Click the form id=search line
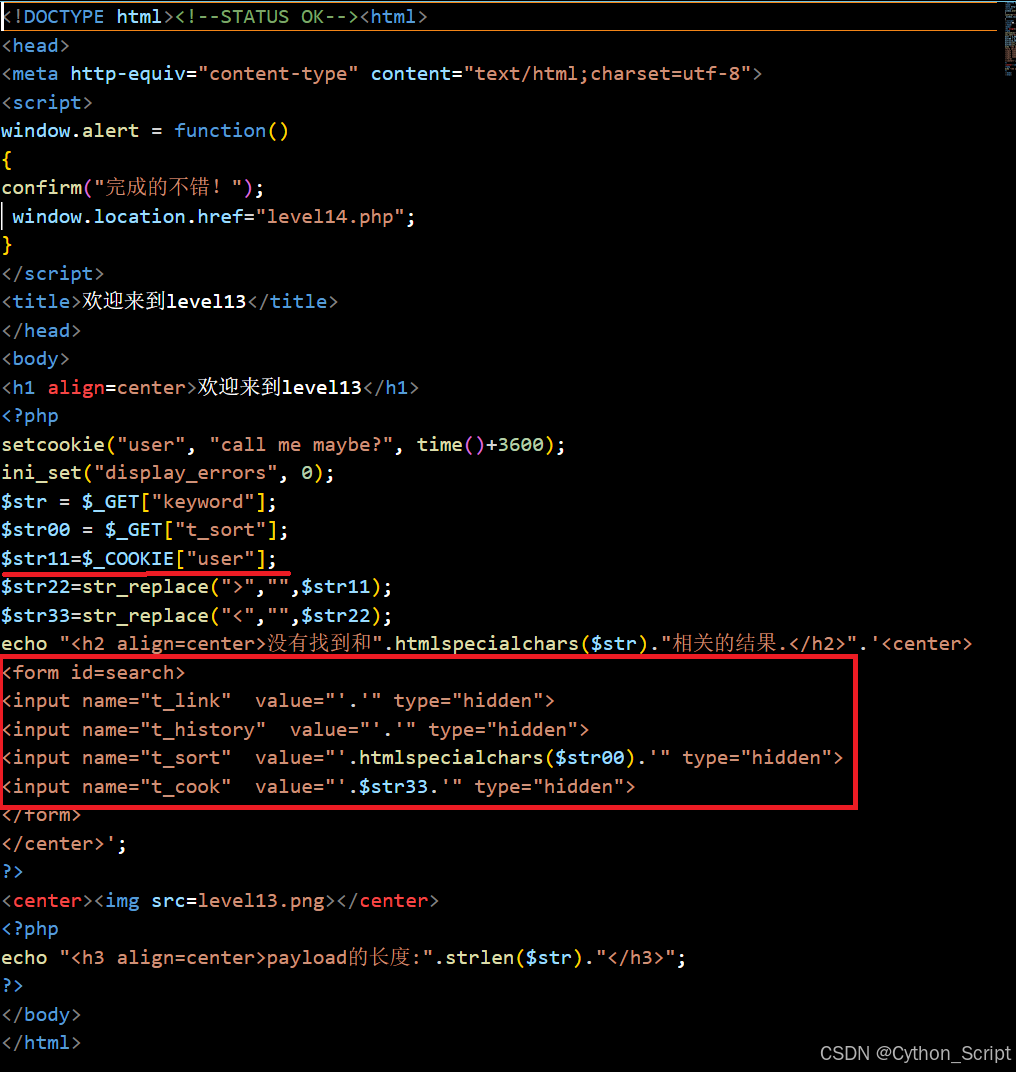Screen dimensions: 1016x1072 coord(93,673)
